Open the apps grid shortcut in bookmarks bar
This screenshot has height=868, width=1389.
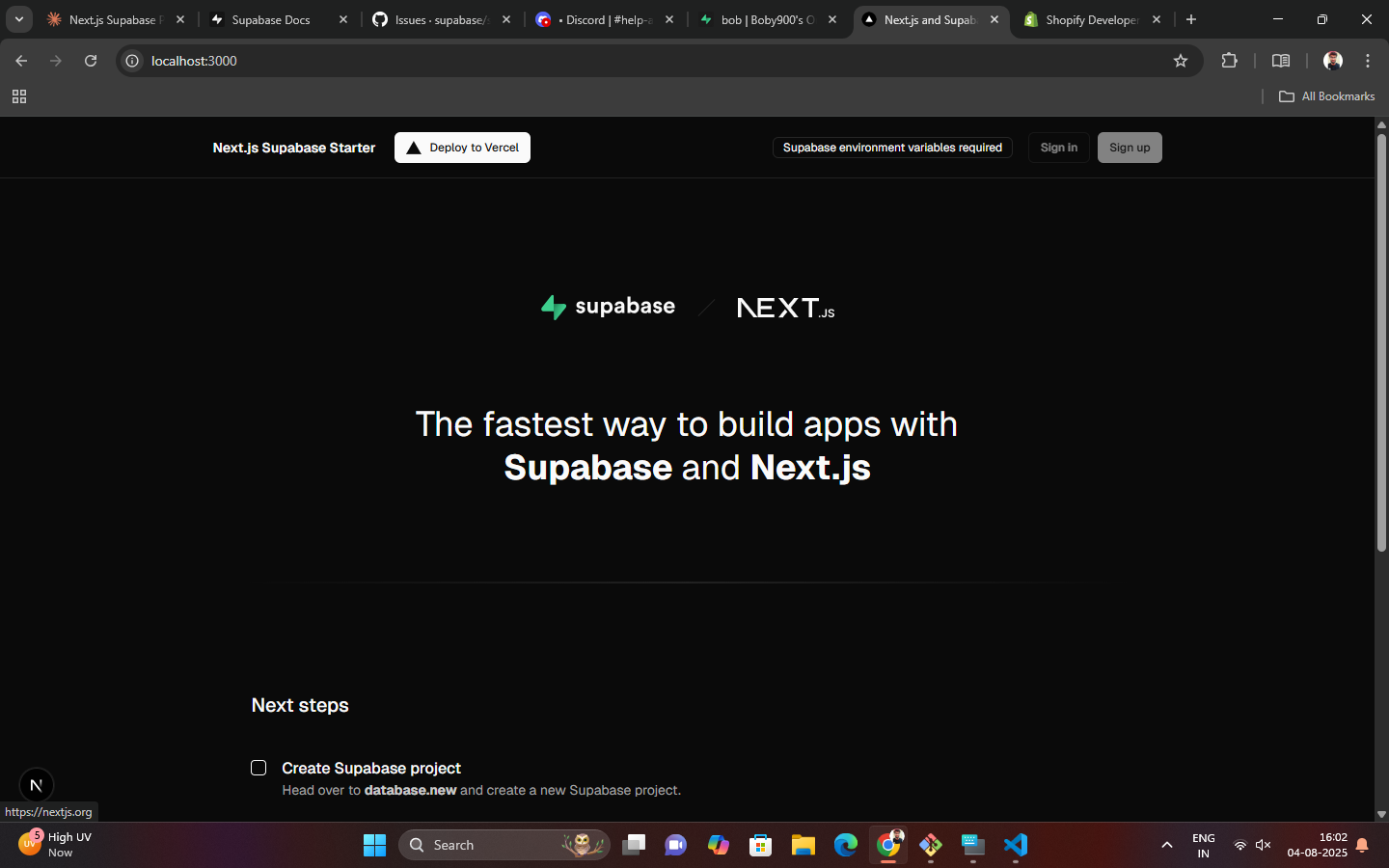coord(19,96)
